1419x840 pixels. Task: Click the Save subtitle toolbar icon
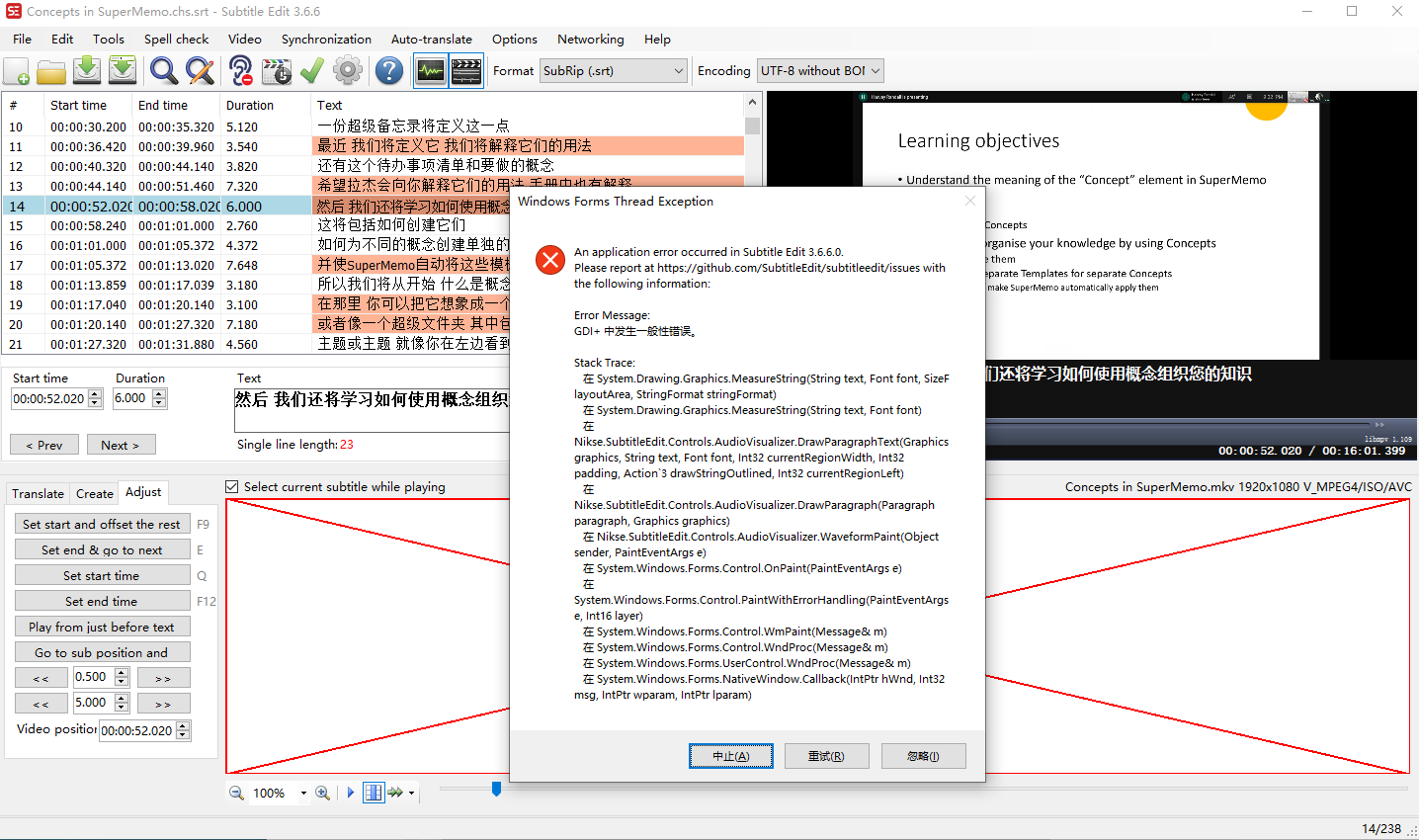[85, 70]
